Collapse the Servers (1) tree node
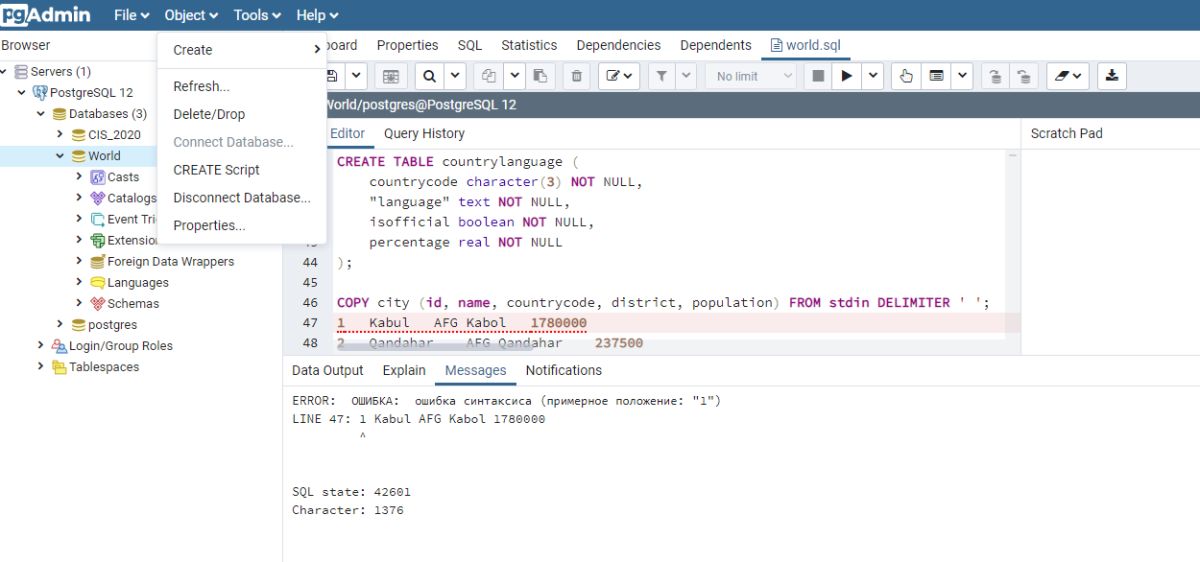The image size is (1200, 562). (x=5, y=72)
